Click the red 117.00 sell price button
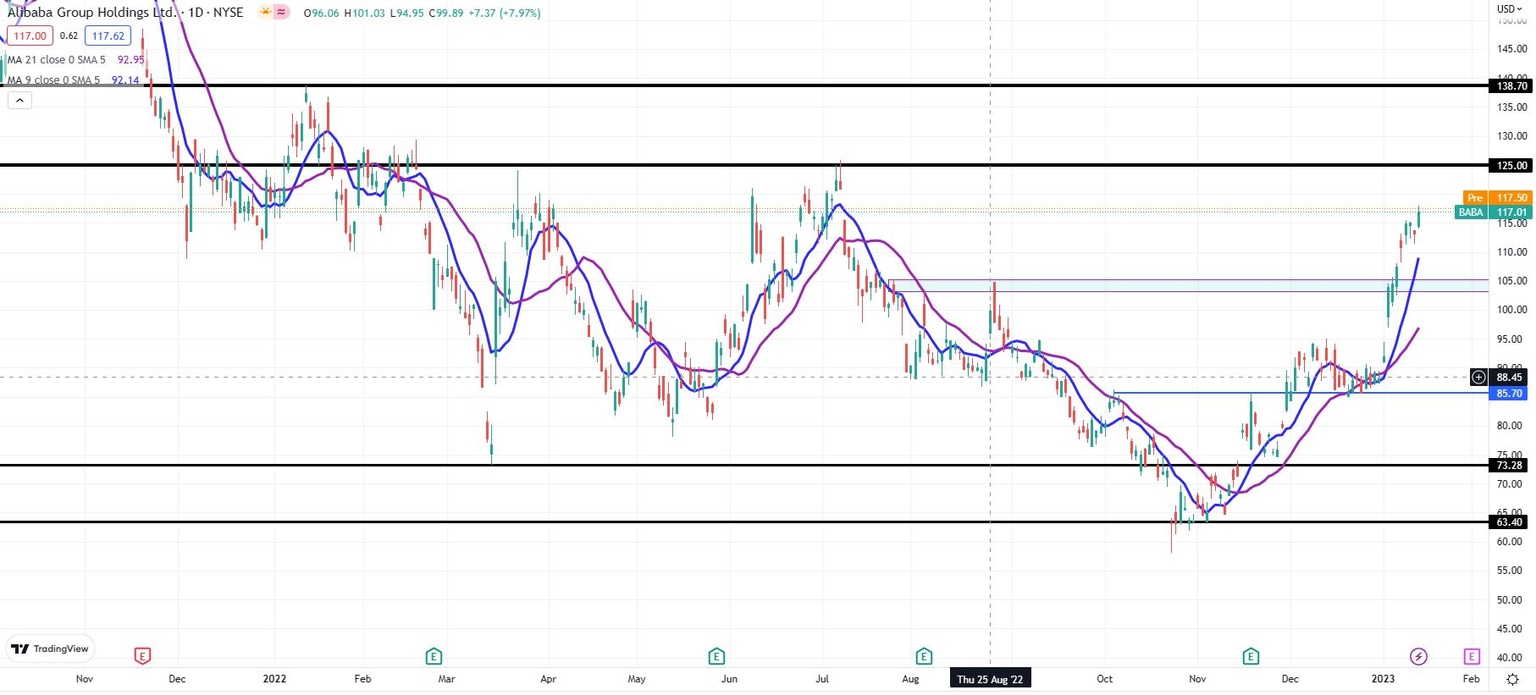 30,35
